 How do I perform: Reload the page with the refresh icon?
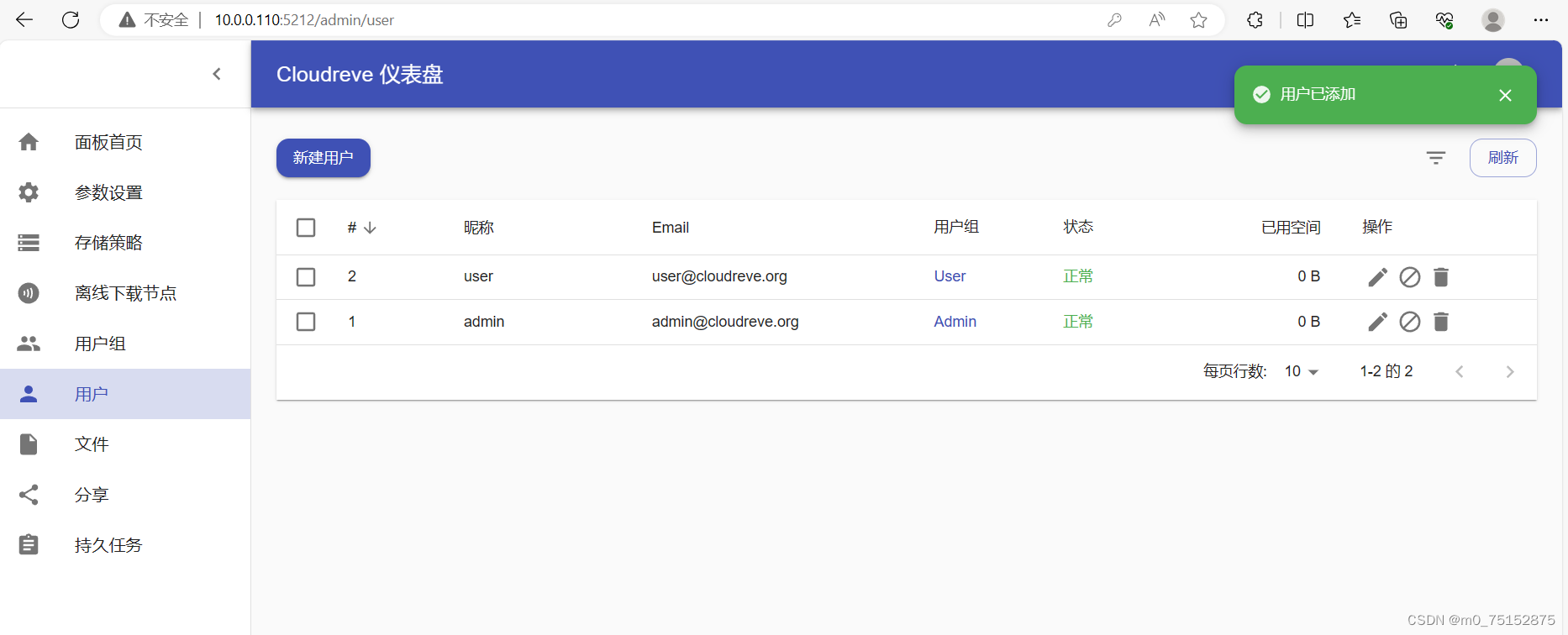click(71, 20)
